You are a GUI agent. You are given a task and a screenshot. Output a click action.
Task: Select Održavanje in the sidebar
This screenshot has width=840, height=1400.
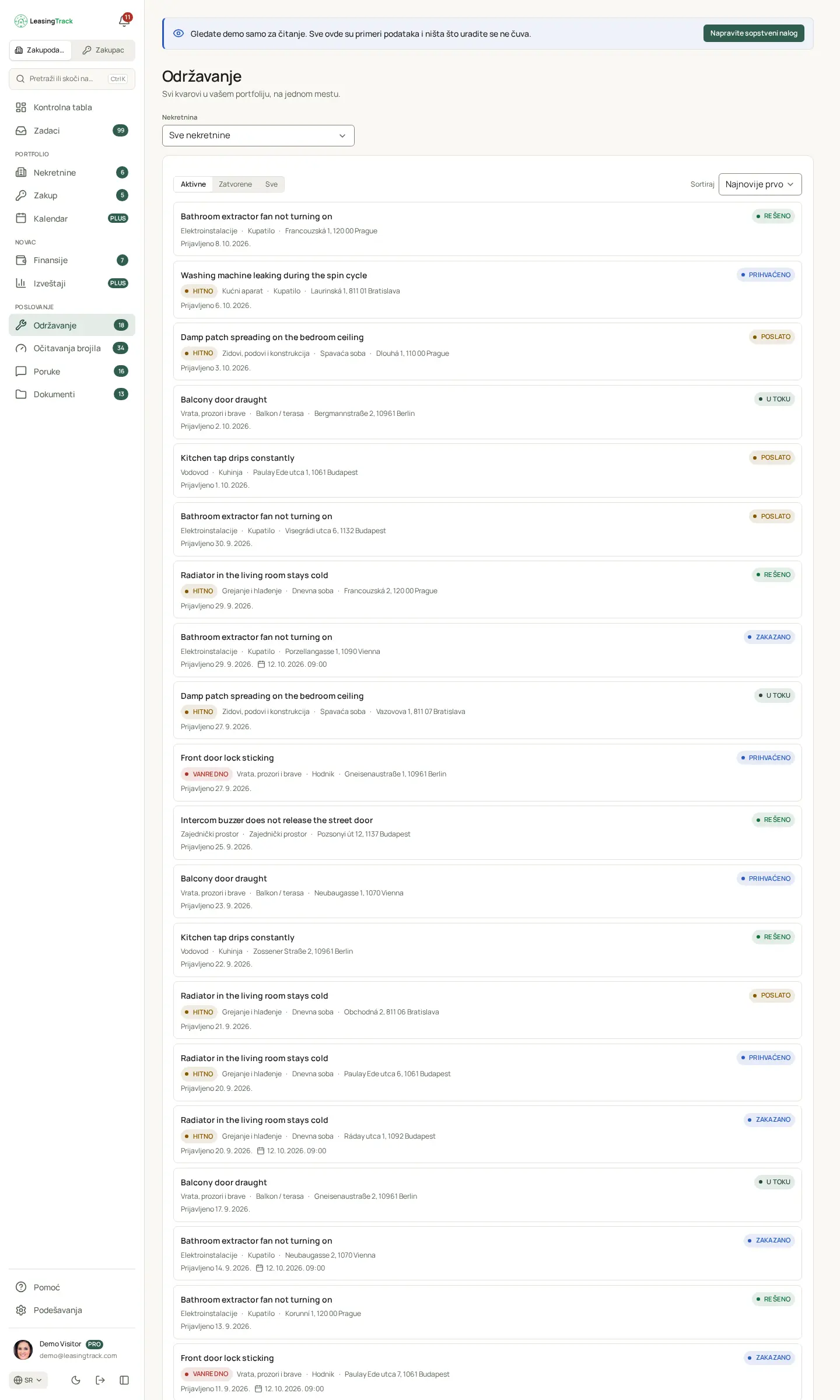tap(72, 325)
